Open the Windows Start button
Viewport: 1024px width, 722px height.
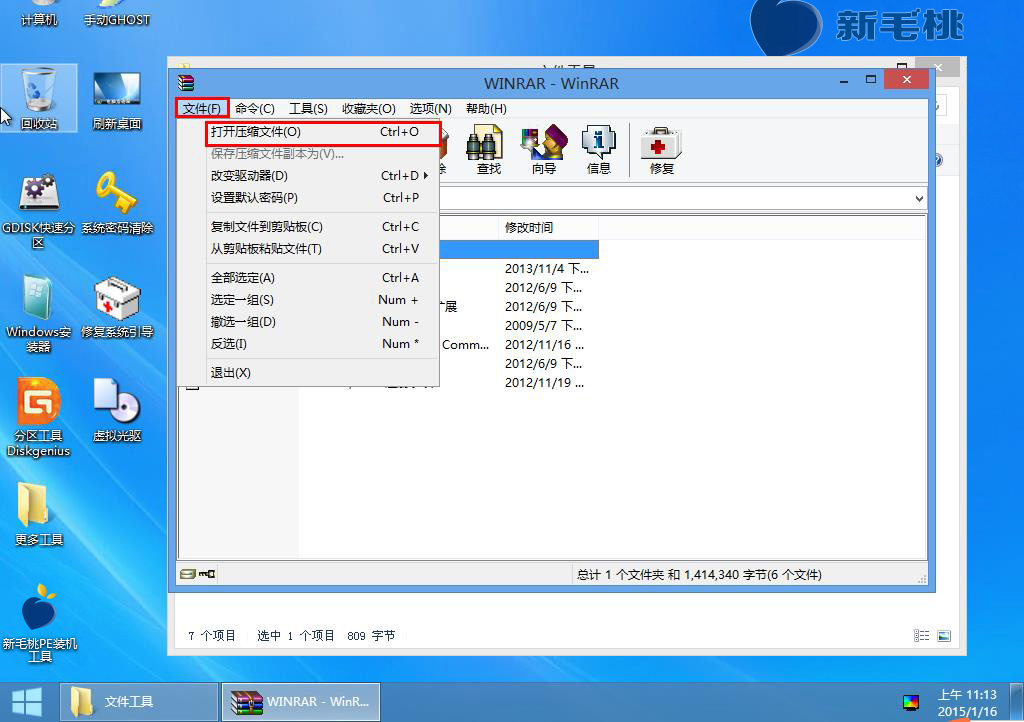click(x=27, y=702)
